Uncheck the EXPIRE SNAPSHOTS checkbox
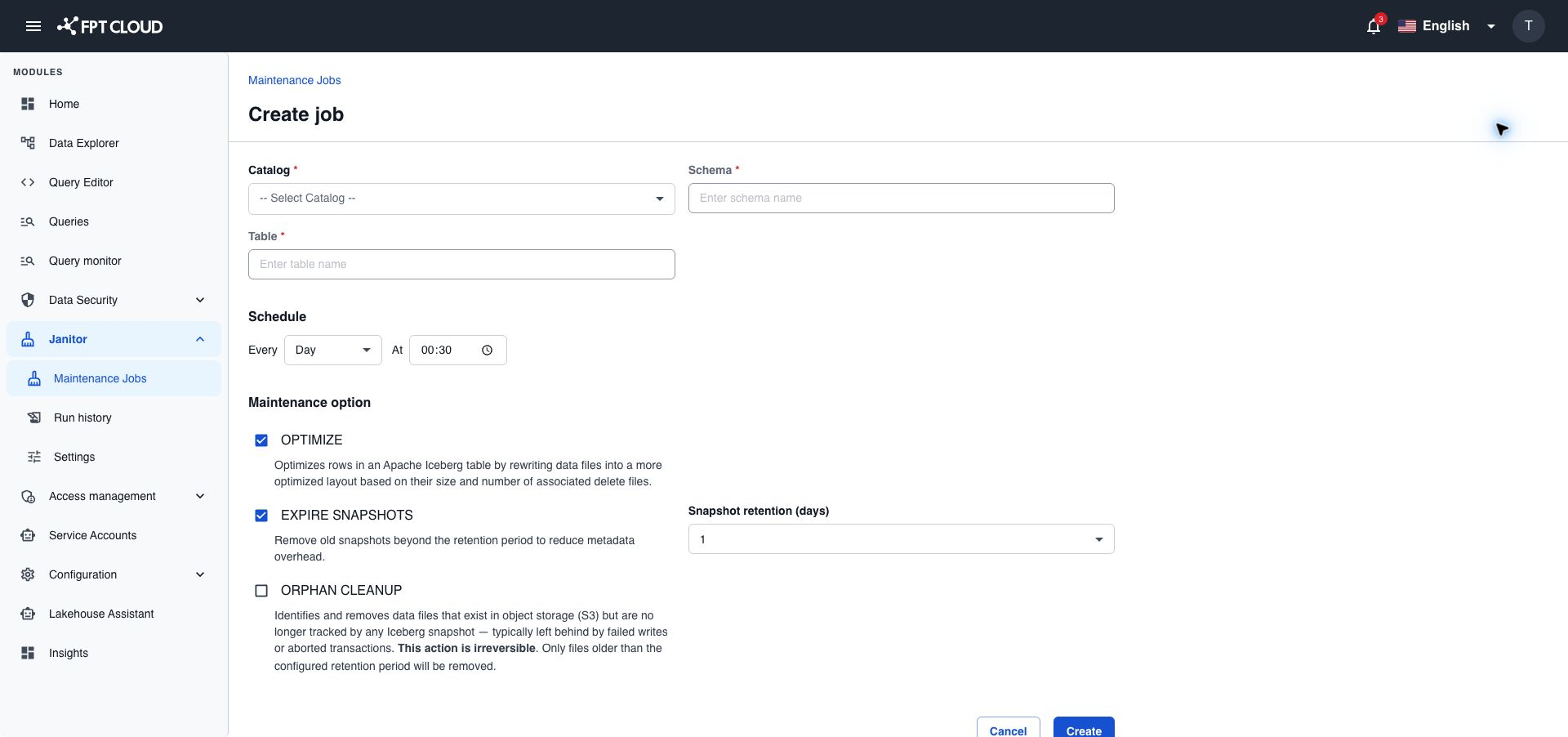This screenshot has width=1568, height=737. (x=261, y=516)
